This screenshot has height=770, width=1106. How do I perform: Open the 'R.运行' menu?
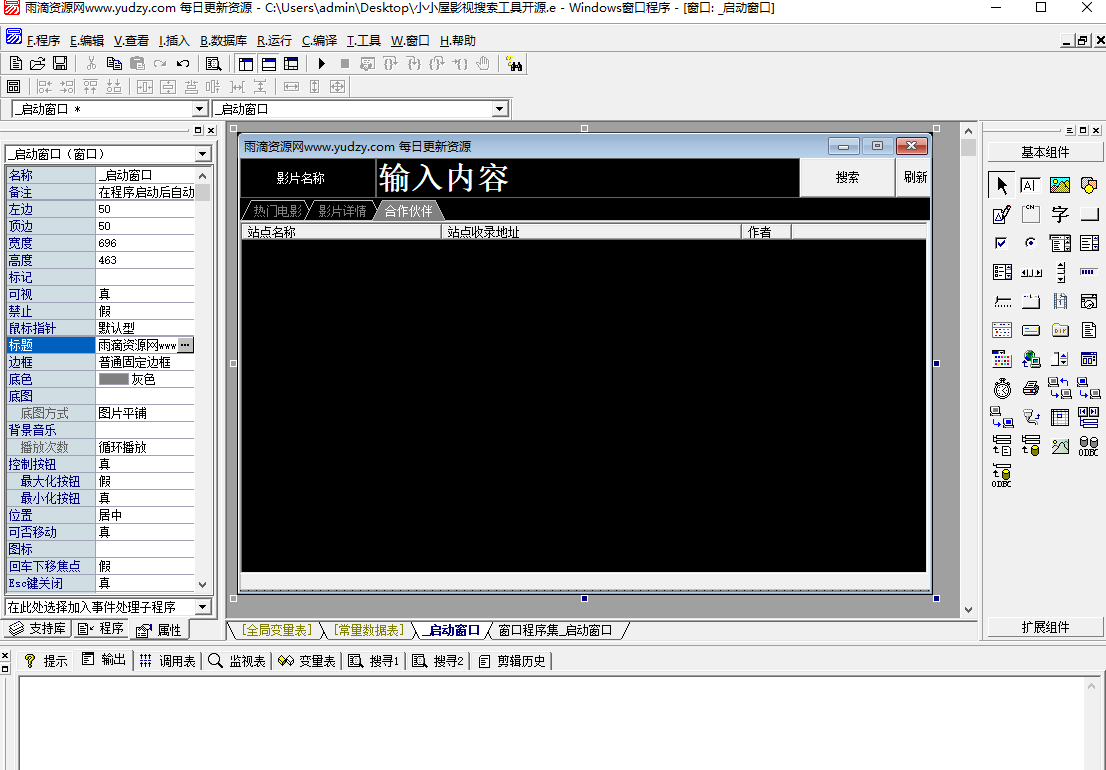point(274,41)
